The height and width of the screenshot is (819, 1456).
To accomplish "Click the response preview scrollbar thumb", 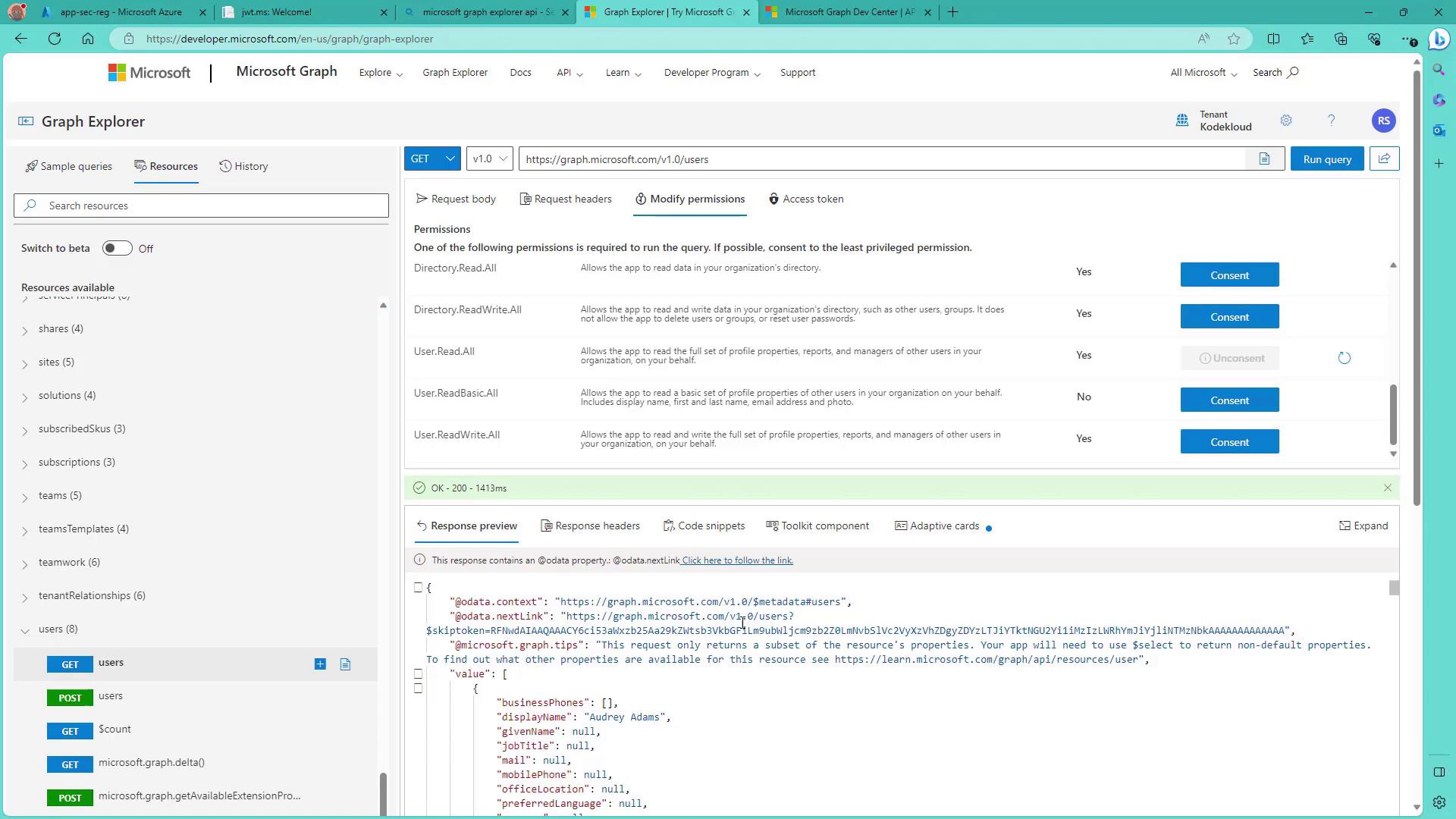I will point(1394,588).
